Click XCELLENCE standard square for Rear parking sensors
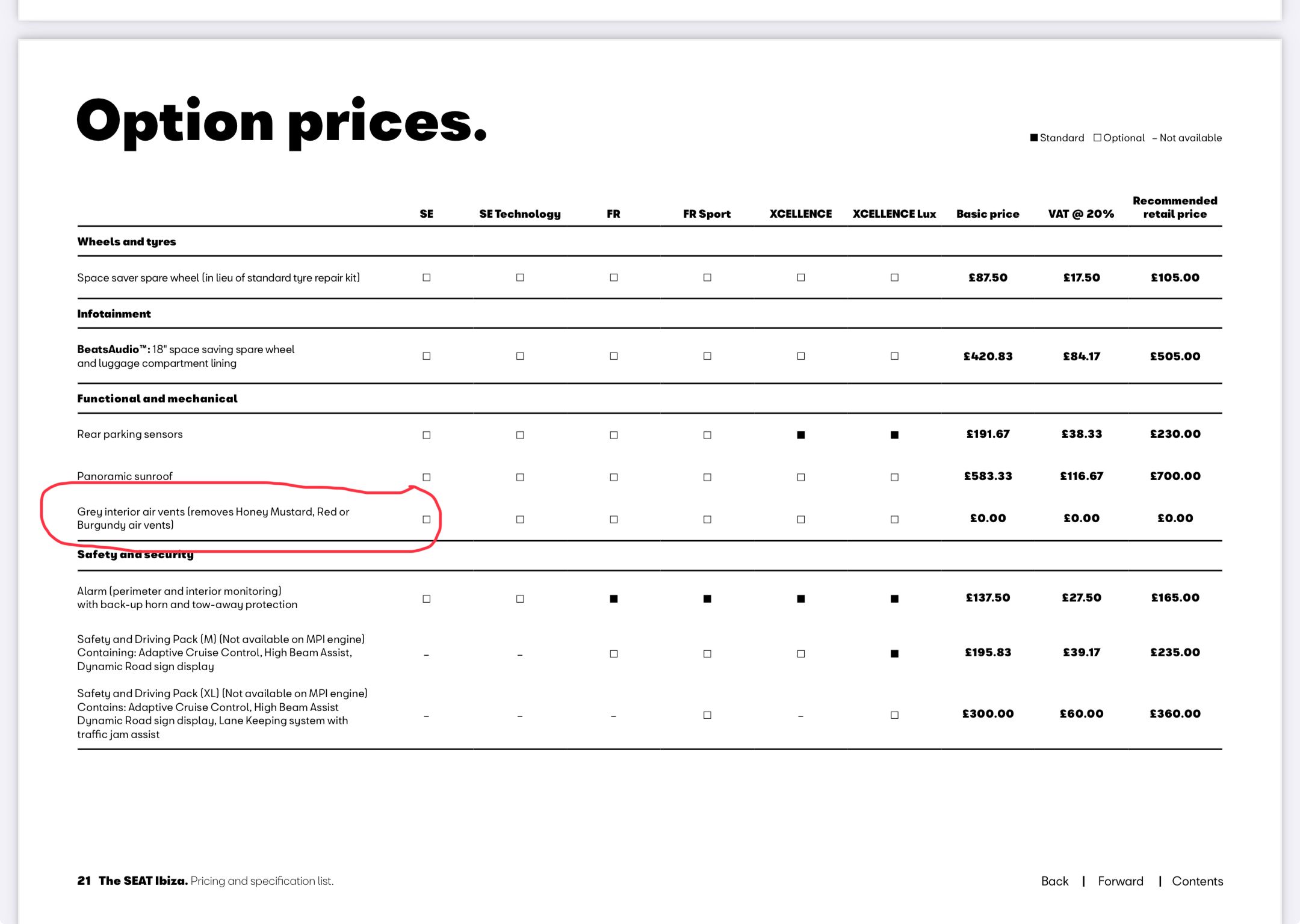1300x924 pixels. 801,435
